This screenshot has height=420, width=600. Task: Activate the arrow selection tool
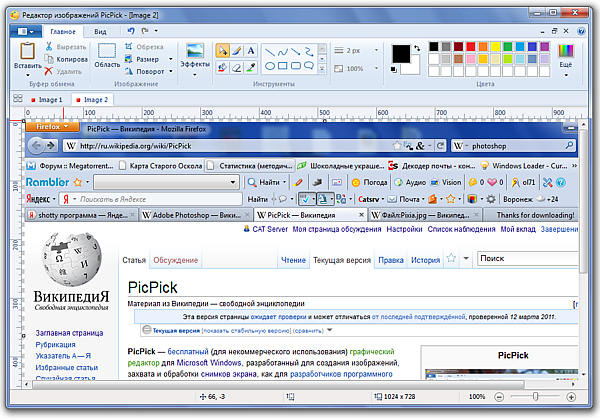click(x=223, y=50)
